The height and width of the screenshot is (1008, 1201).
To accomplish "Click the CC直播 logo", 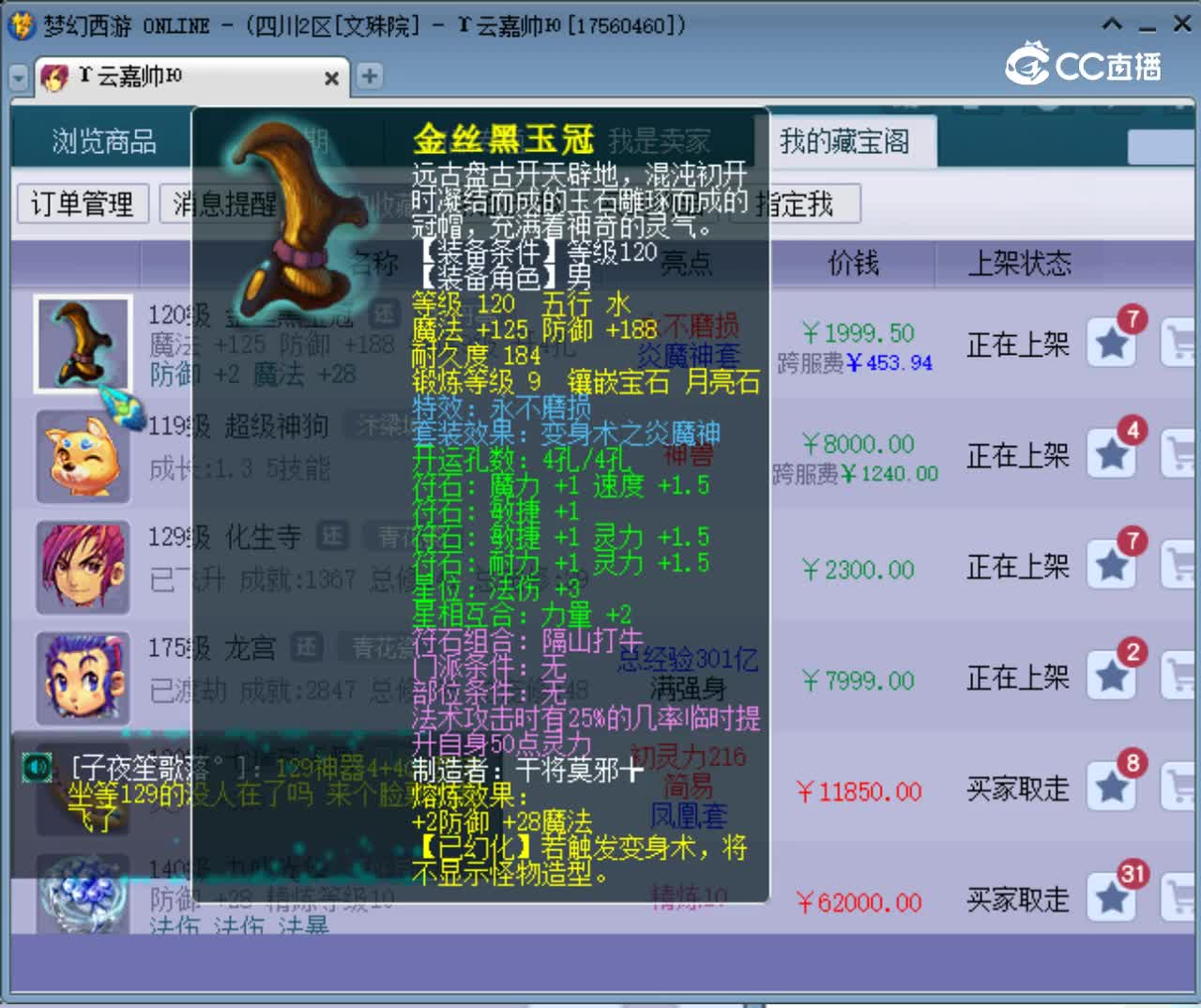I will pos(1084,64).
